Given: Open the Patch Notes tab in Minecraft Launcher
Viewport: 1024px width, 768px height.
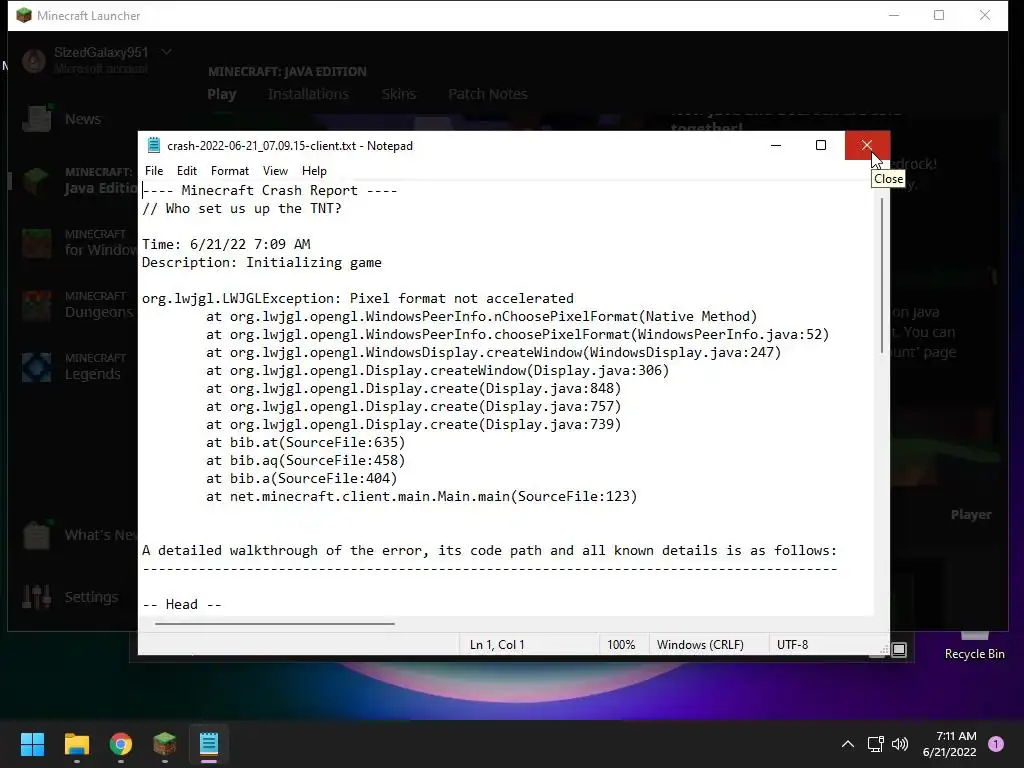Looking at the screenshot, I should [x=488, y=94].
